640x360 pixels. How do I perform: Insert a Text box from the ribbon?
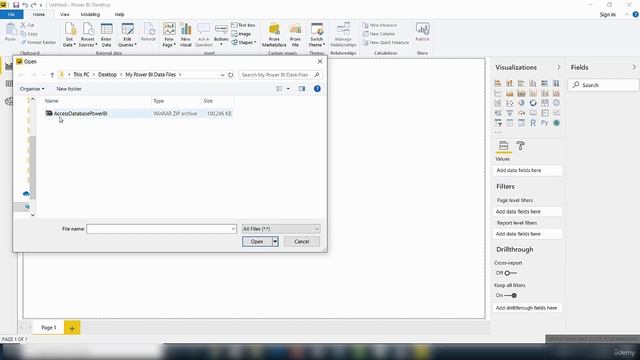tap(243, 25)
